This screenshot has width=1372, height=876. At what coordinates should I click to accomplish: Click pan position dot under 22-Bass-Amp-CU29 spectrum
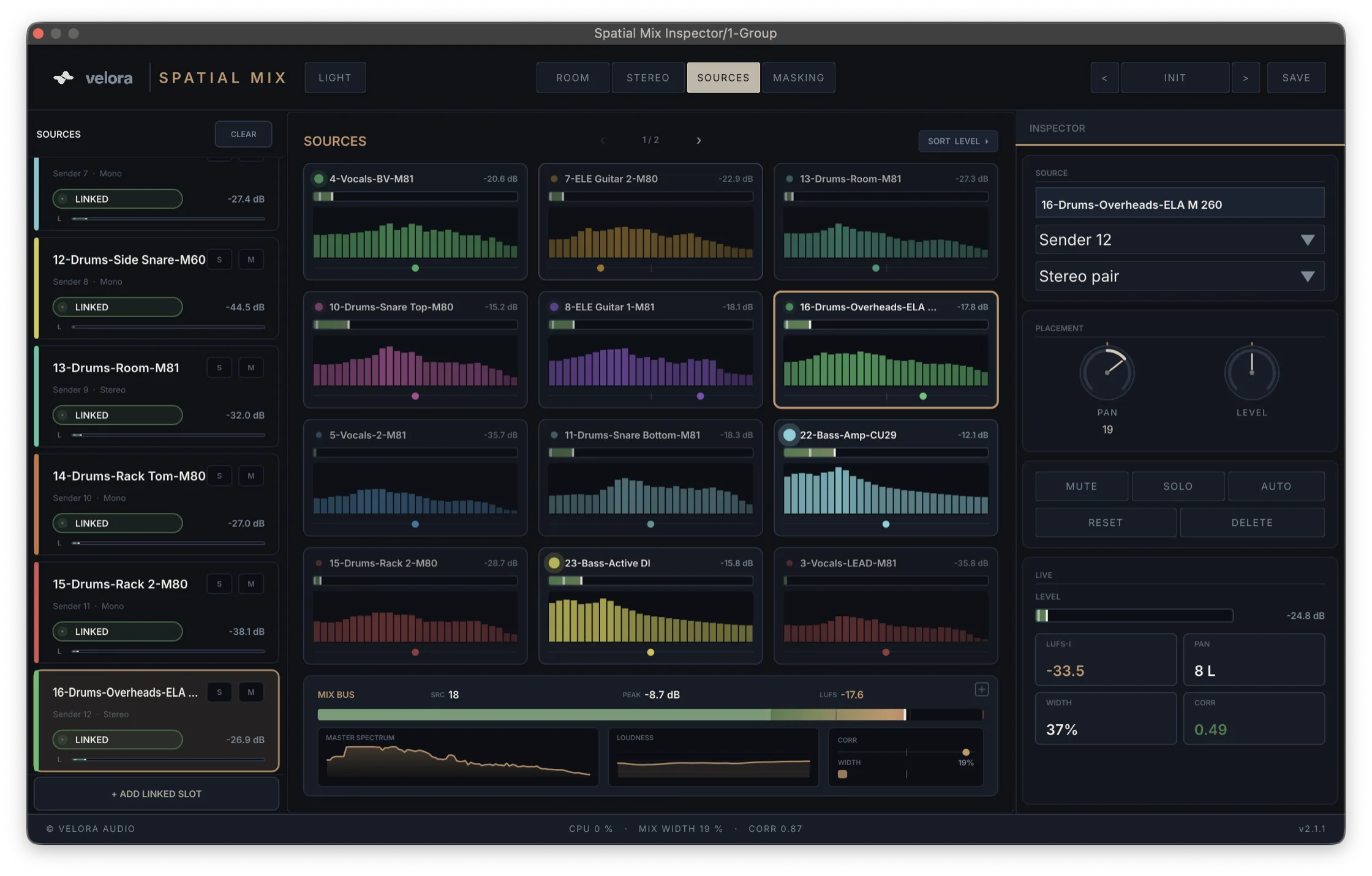[886, 524]
